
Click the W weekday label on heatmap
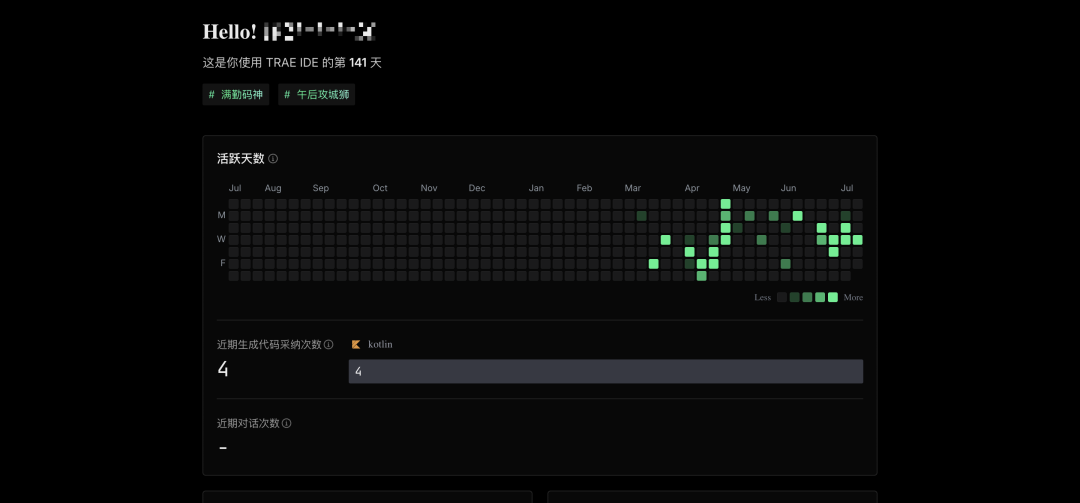[221, 240]
